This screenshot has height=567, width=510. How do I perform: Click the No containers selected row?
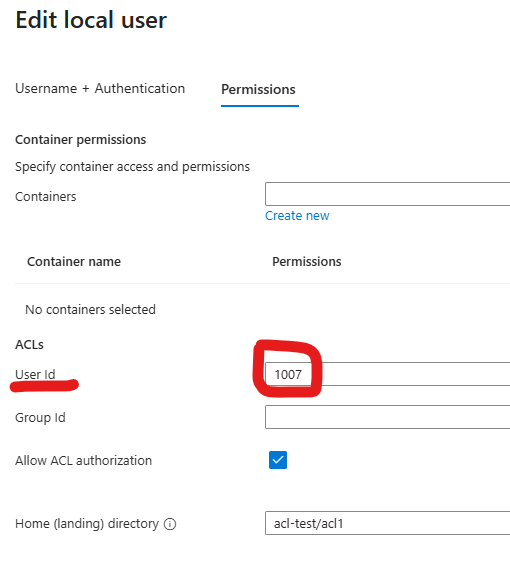pyautogui.click(x=90, y=310)
